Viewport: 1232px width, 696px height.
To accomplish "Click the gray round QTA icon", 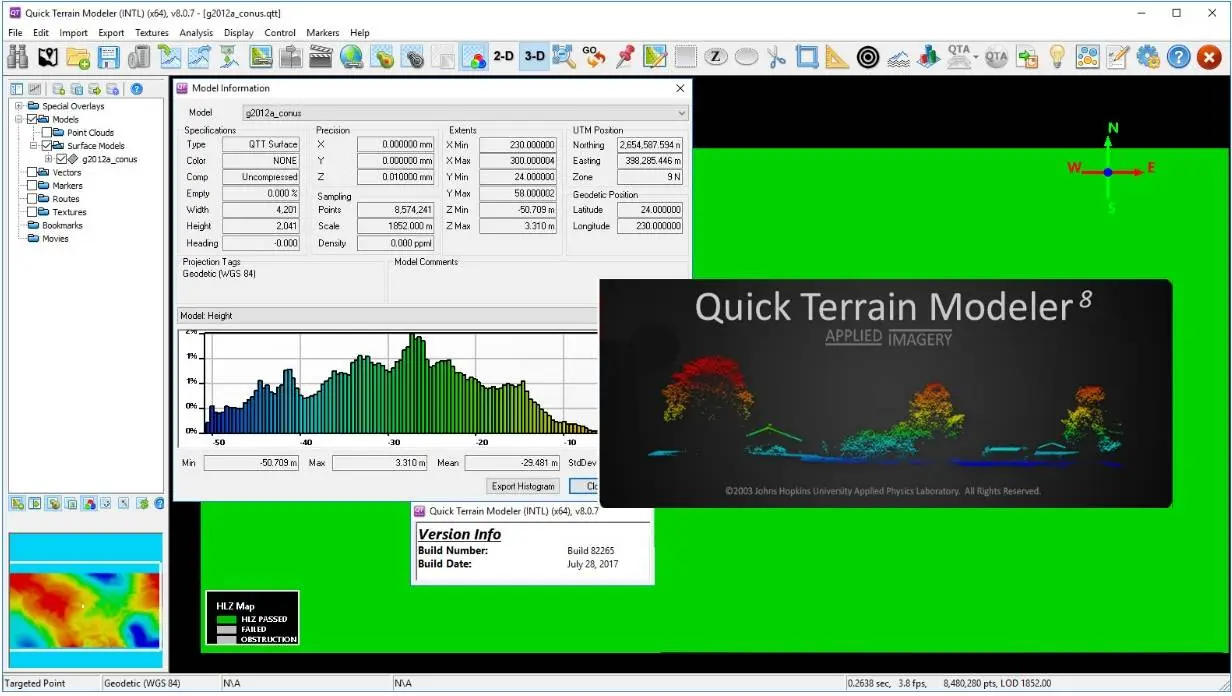I will [996, 57].
